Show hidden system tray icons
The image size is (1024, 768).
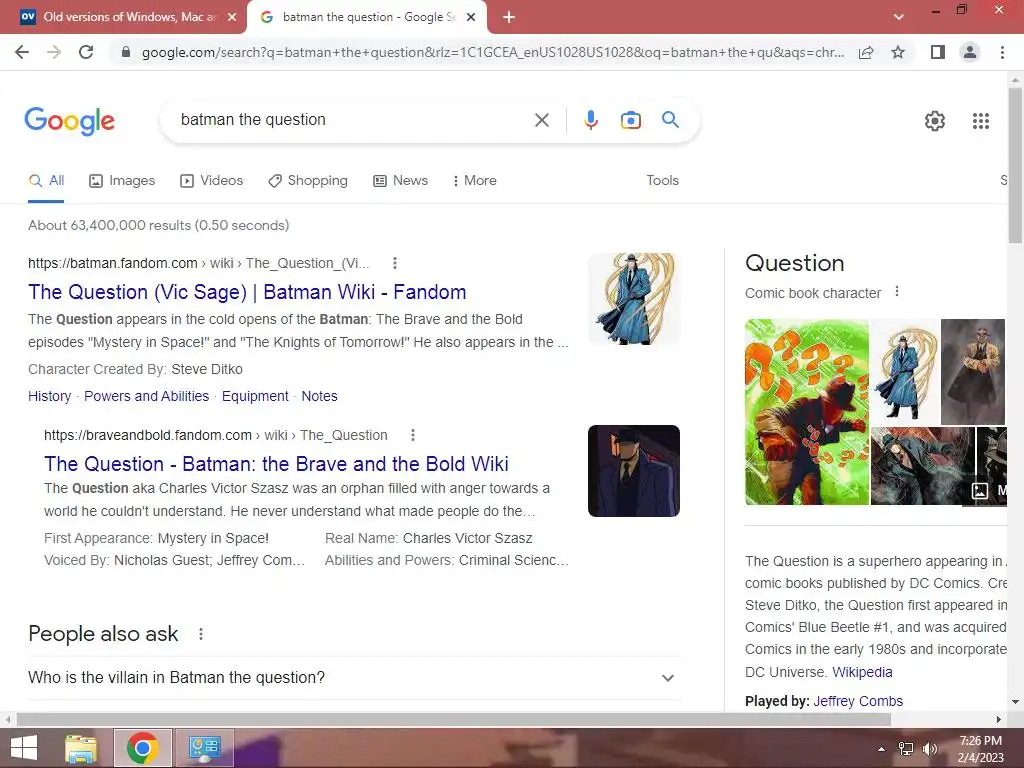pyautogui.click(x=882, y=749)
